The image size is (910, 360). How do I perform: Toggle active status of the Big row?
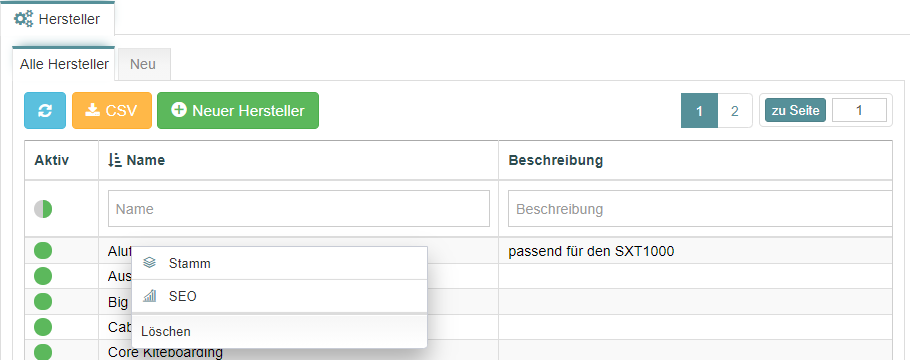(x=43, y=301)
